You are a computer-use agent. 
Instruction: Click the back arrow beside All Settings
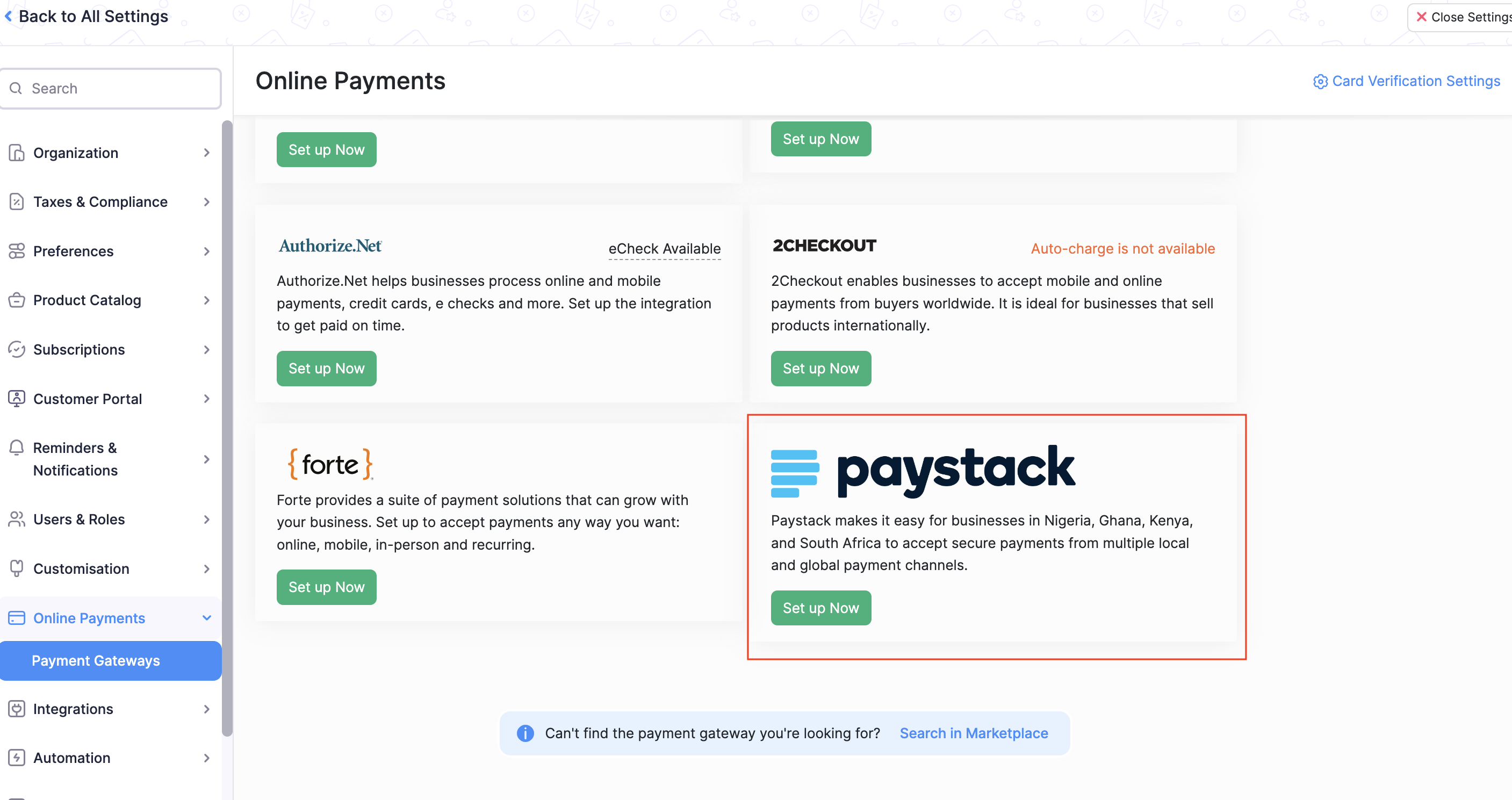(8, 17)
